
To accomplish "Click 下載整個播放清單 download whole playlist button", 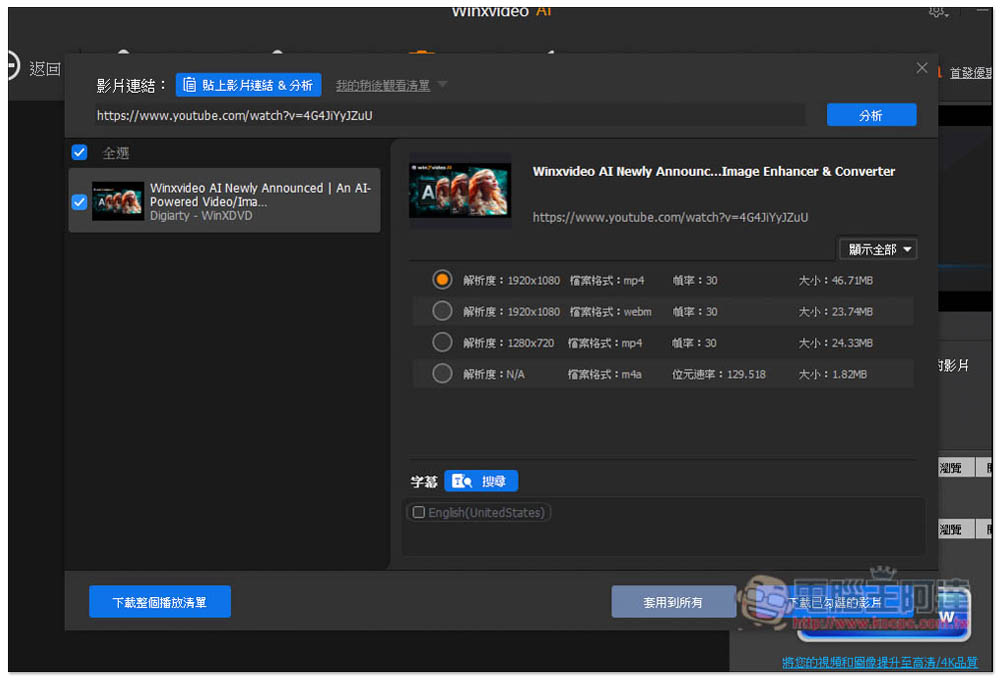I will tap(159, 602).
